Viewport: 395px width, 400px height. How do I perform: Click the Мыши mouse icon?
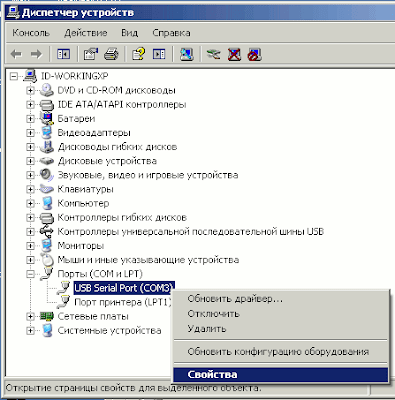click(47, 260)
